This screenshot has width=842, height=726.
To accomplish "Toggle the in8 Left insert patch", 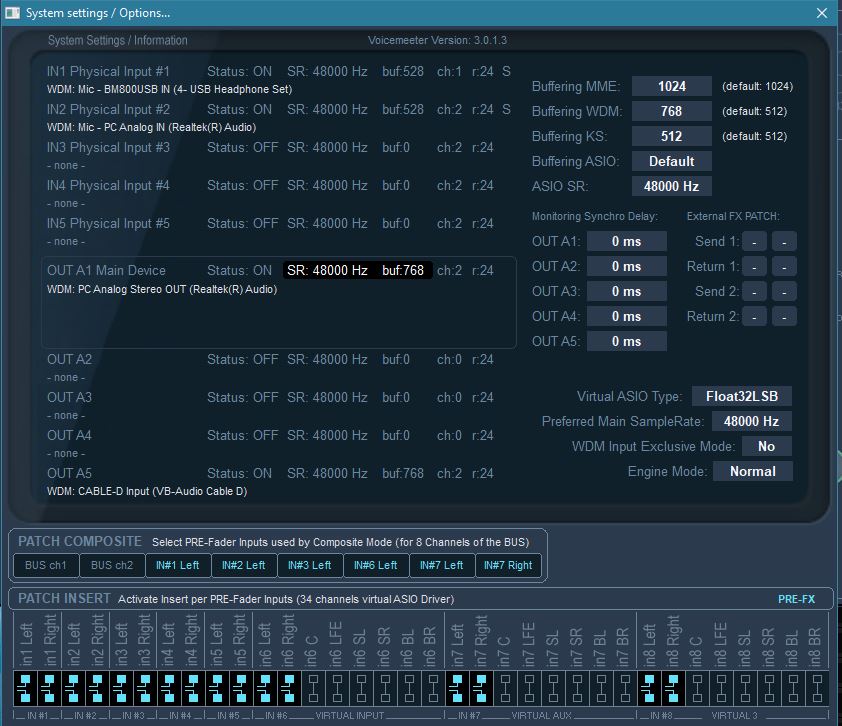I will tap(649, 688).
